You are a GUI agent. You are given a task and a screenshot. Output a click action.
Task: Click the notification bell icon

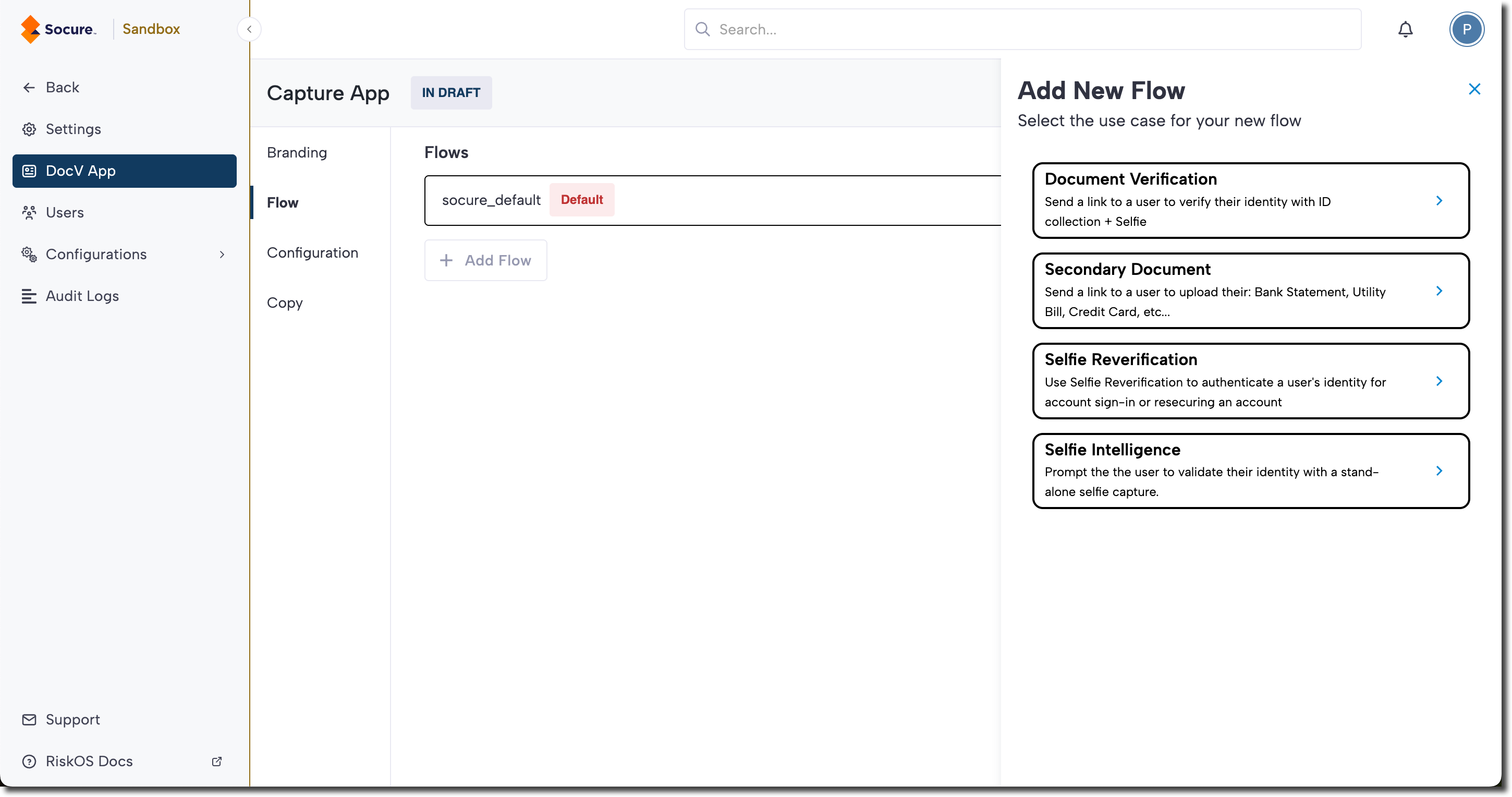(1405, 29)
